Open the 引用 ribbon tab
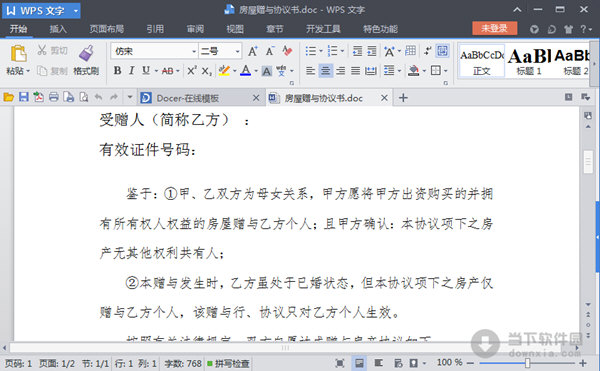The width and height of the screenshot is (600, 371). (155, 29)
